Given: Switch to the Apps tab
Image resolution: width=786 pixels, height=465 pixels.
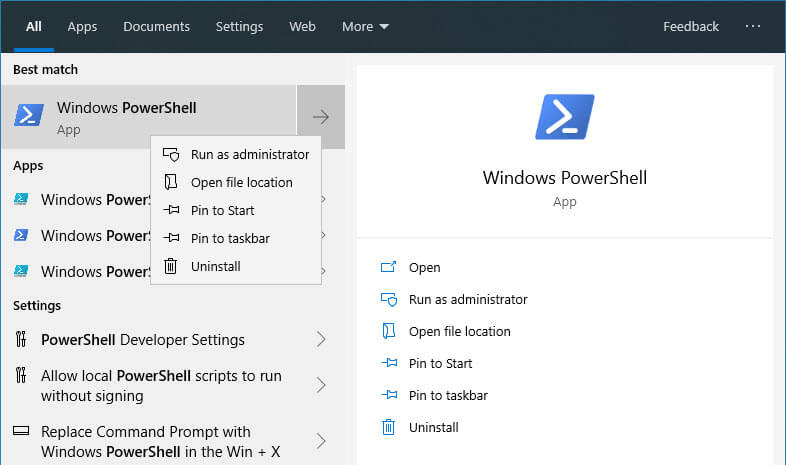Looking at the screenshot, I should coord(82,27).
